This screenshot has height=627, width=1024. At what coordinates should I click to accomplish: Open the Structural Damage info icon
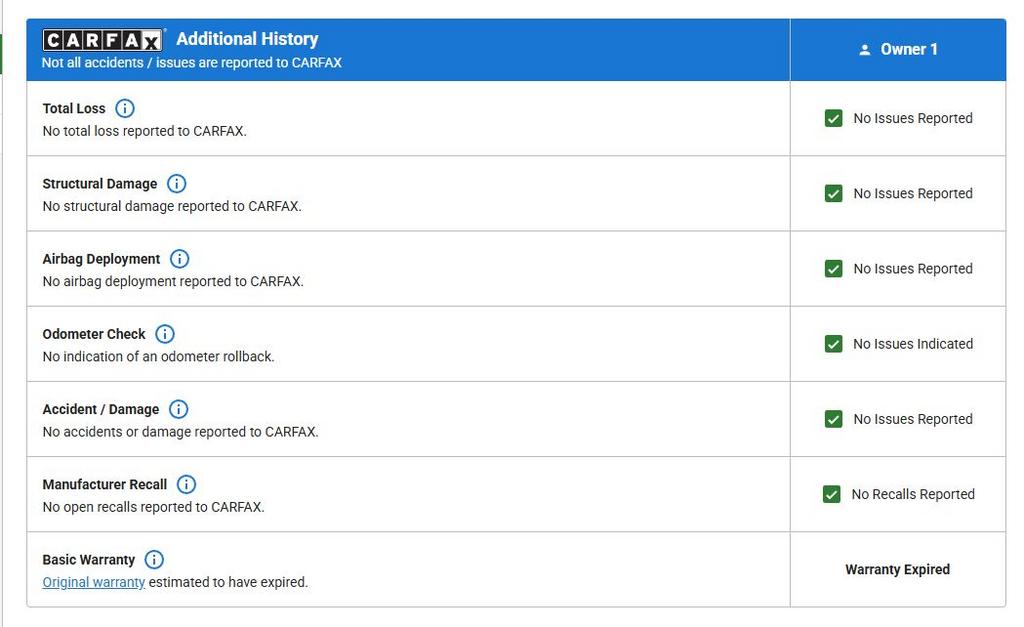click(x=176, y=184)
